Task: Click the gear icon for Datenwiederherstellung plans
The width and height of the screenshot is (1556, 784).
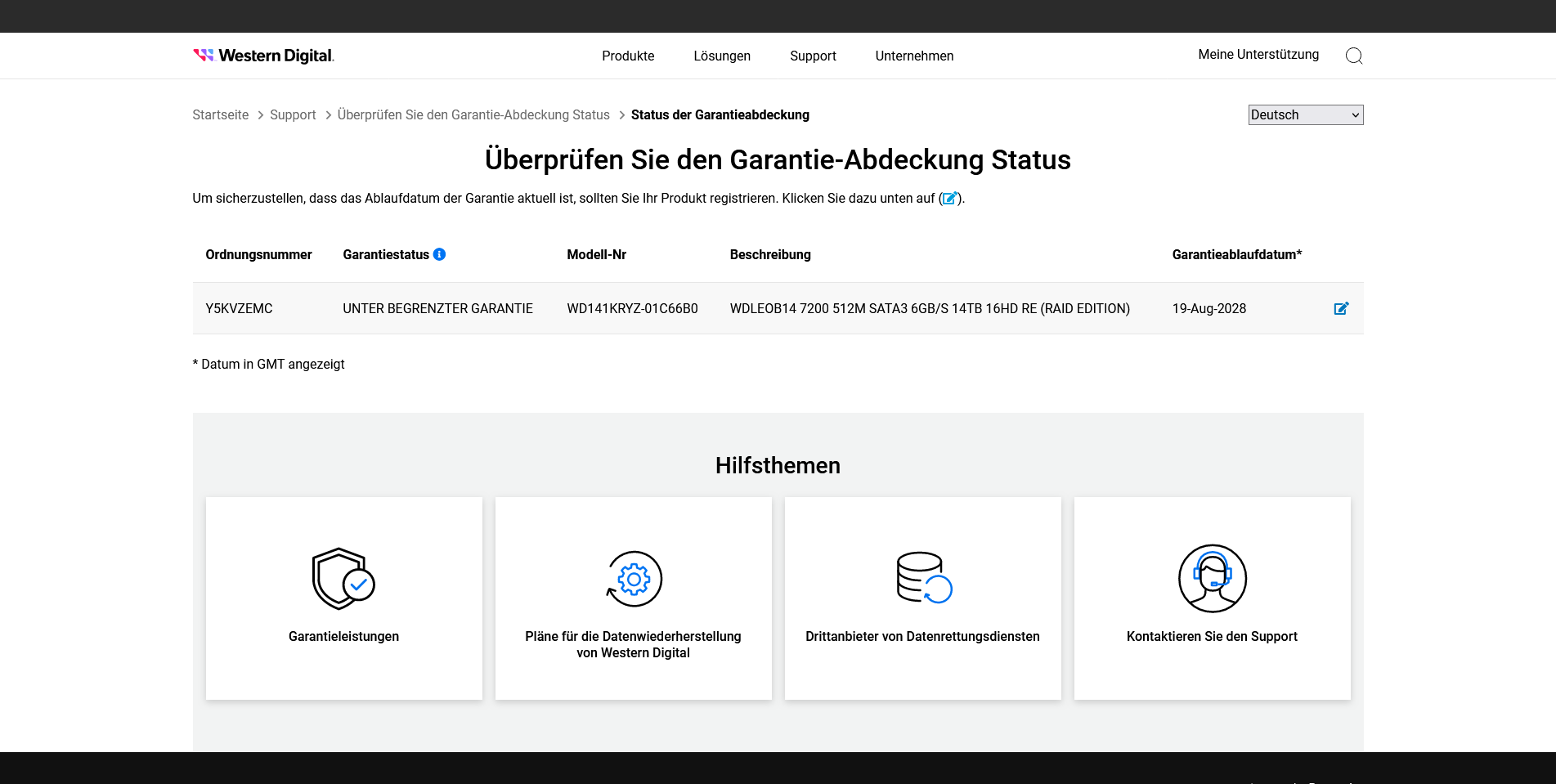Action: coord(632,578)
